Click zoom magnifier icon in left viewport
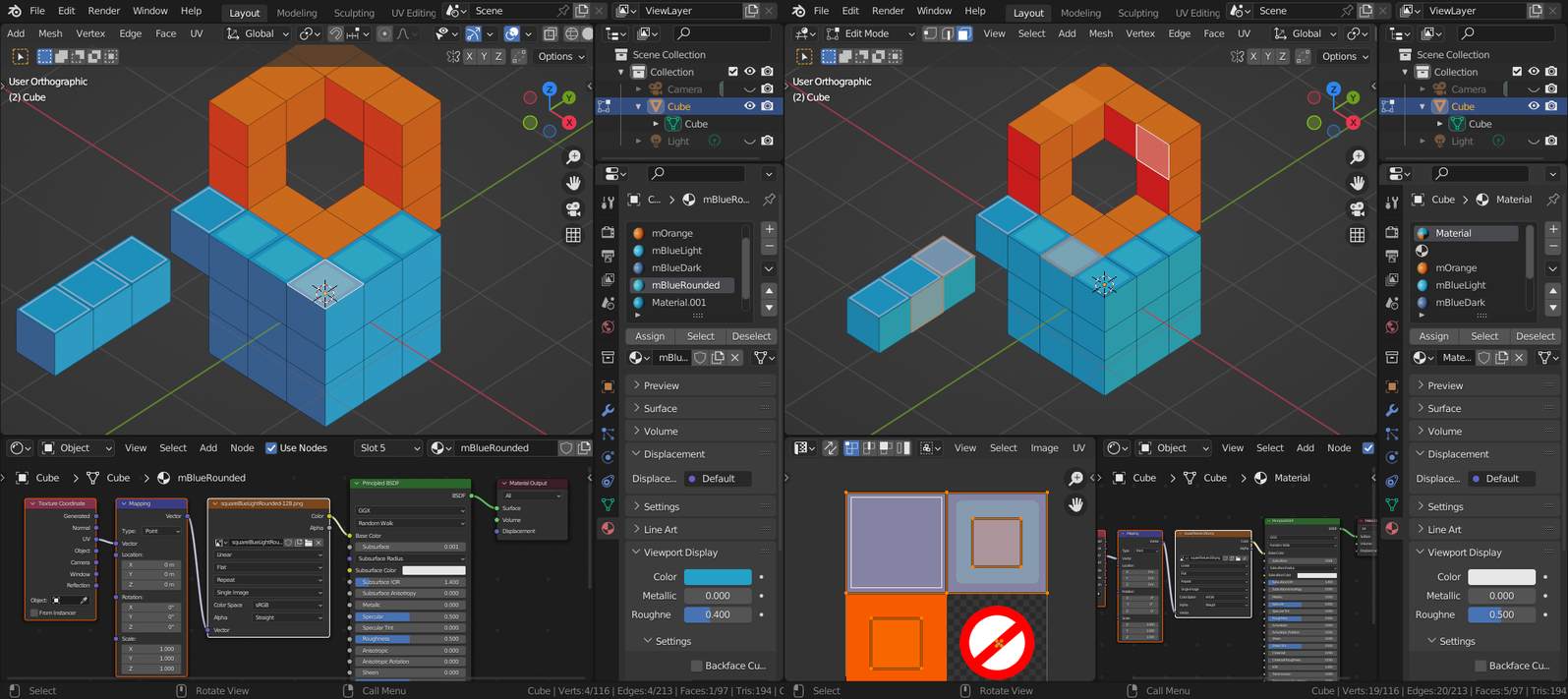Viewport: 1568px width, 699px height. pos(573,157)
